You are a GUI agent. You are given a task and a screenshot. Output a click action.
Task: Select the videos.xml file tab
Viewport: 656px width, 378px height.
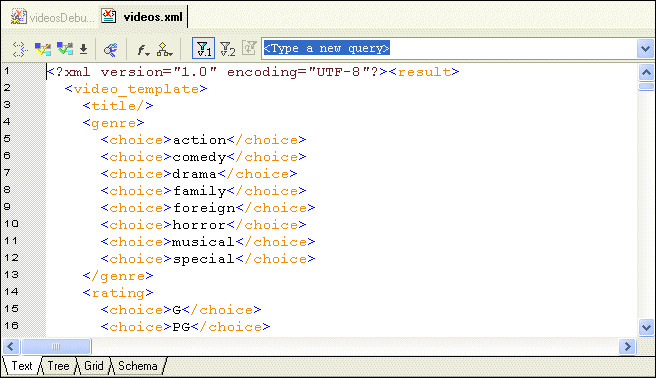(x=143, y=17)
